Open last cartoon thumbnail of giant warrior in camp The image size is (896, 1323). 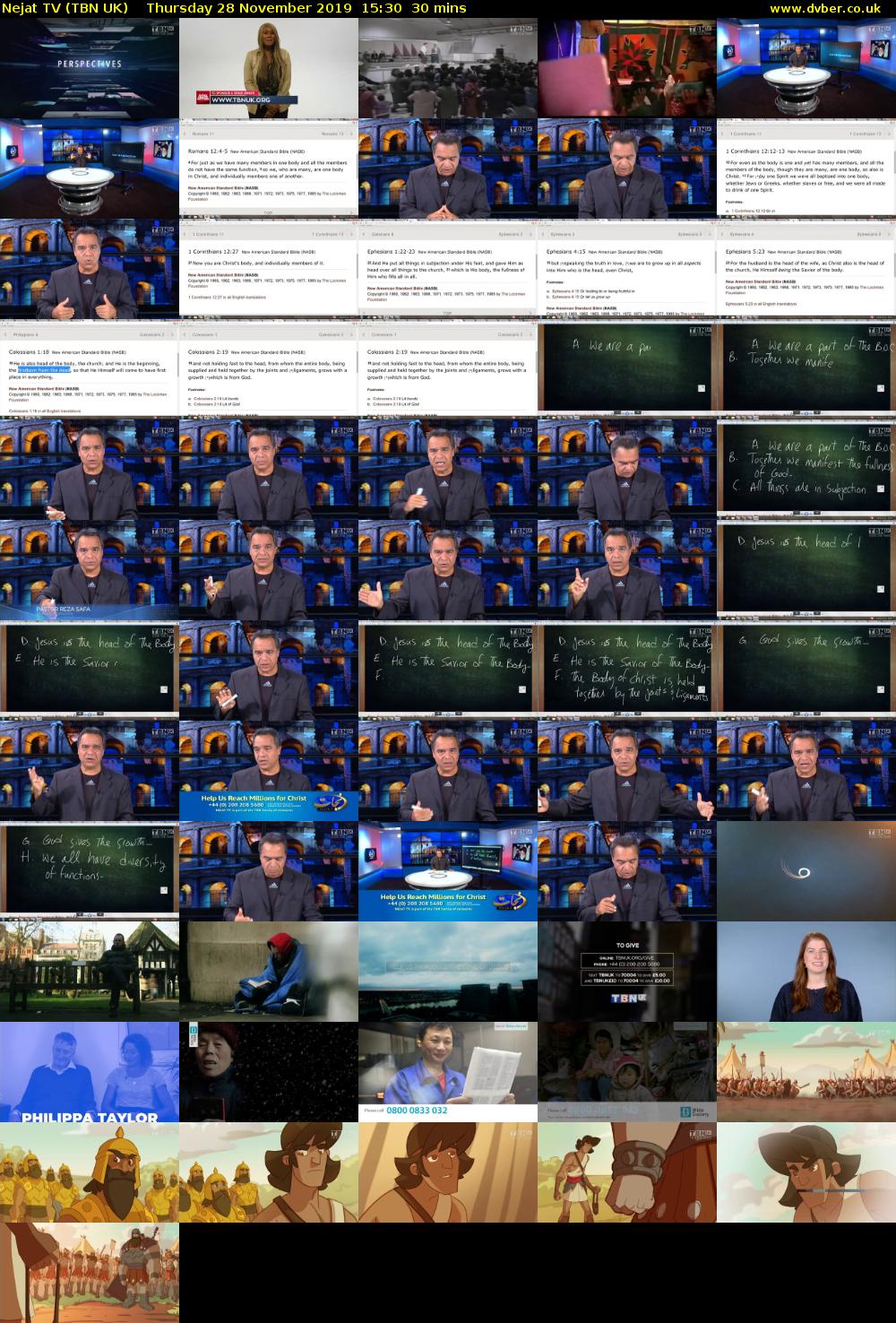(x=90, y=1272)
